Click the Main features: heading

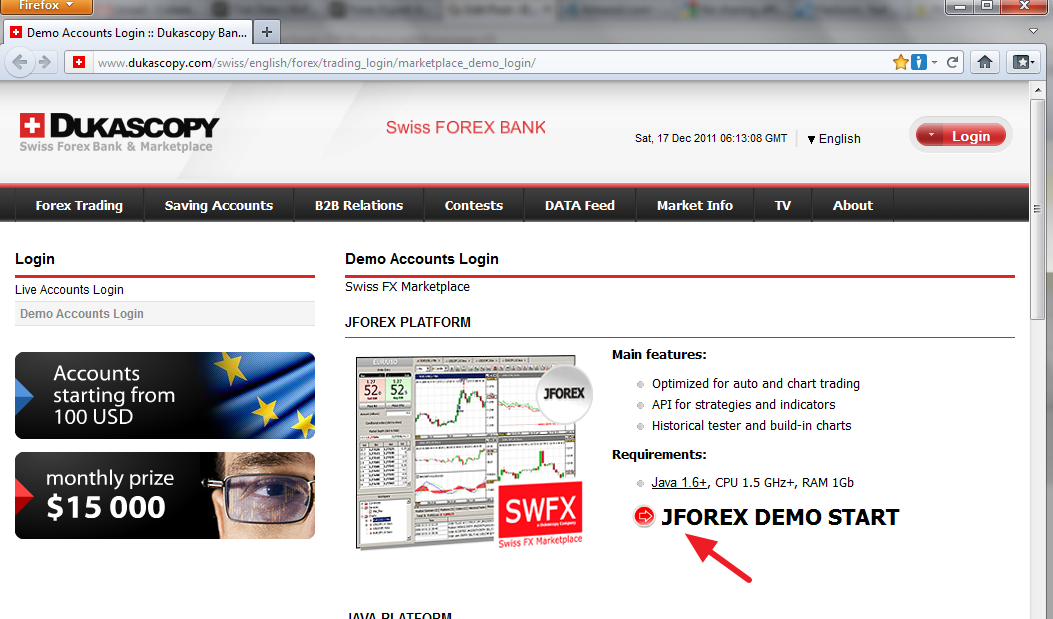tap(659, 354)
